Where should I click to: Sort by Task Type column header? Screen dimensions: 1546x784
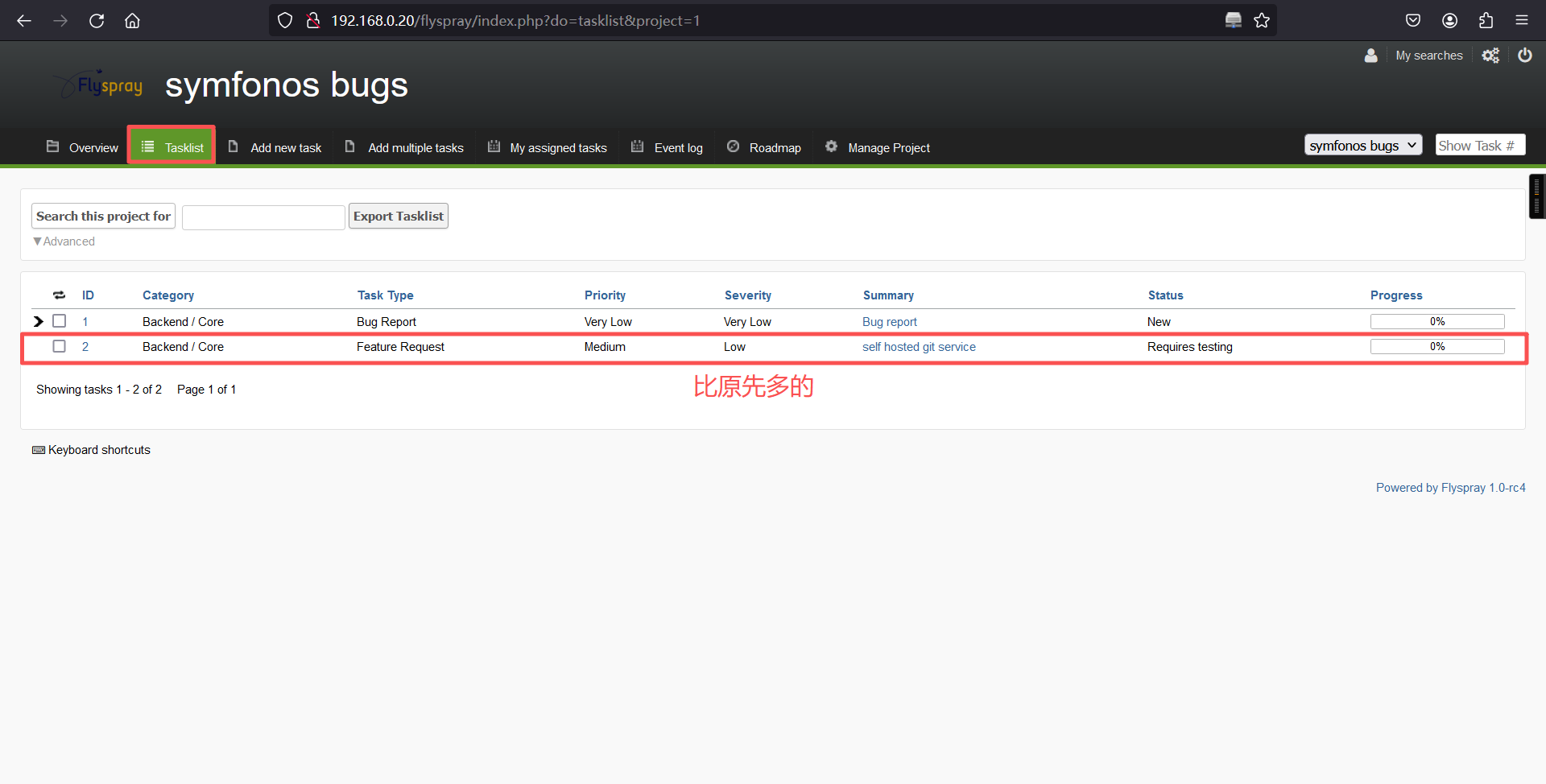pyautogui.click(x=386, y=295)
